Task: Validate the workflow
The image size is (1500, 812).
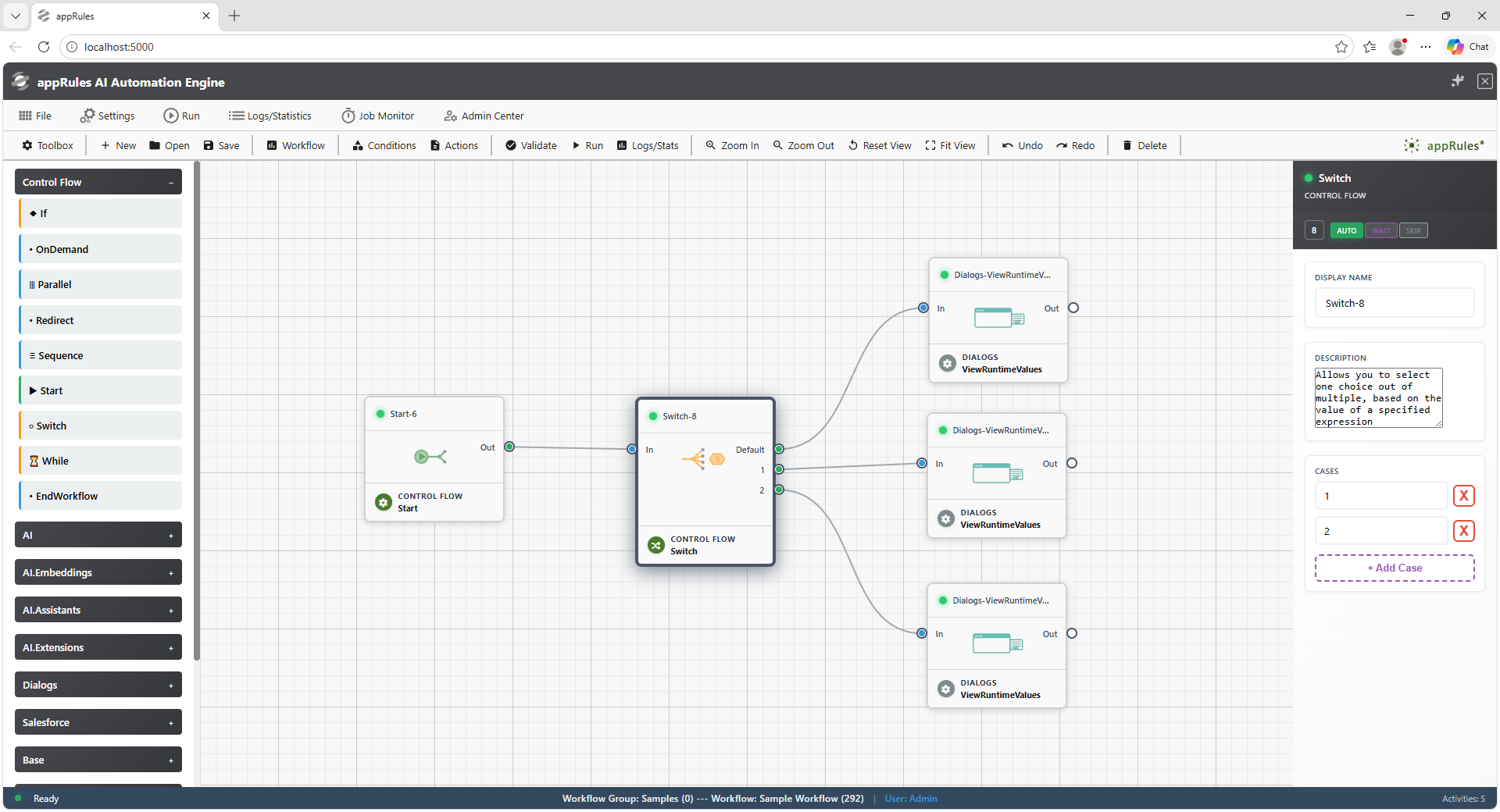Action: 531,145
